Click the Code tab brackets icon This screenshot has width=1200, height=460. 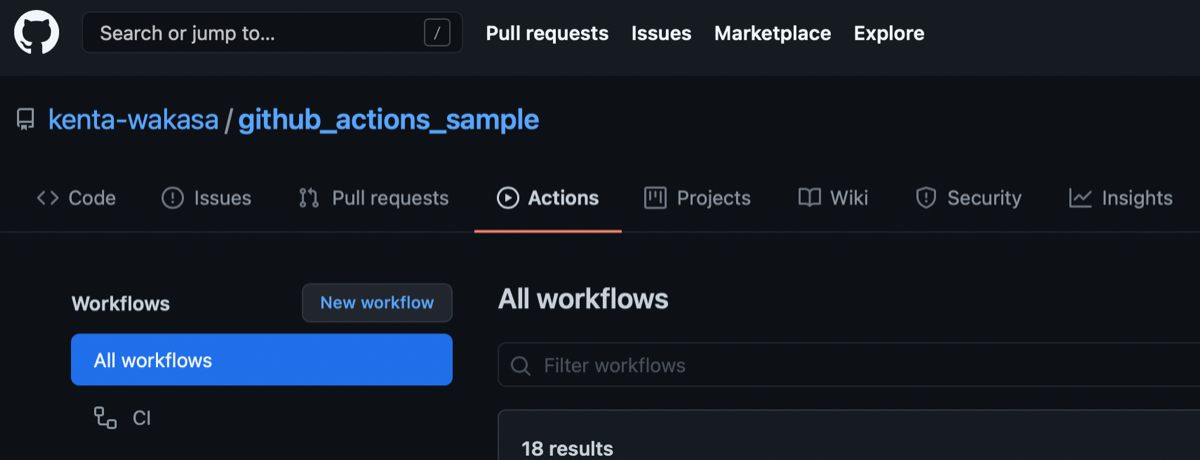point(47,198)
